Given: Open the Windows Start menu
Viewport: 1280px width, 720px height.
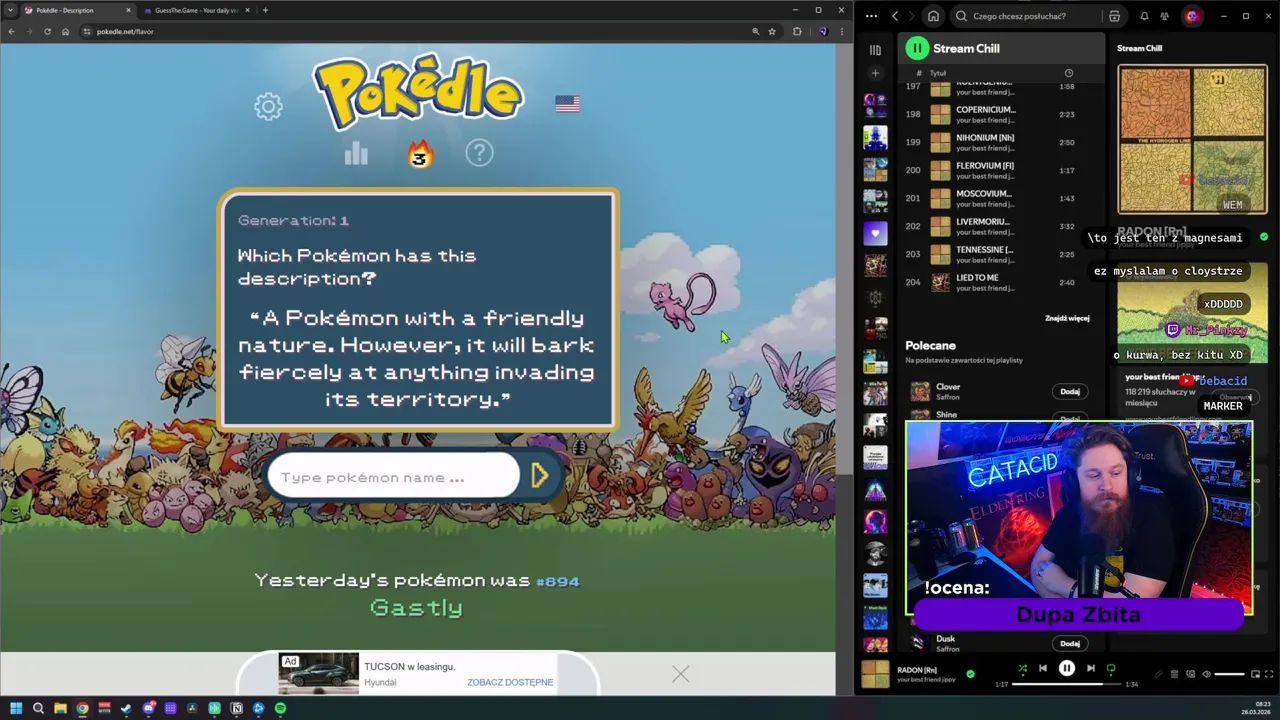Looking at the screenshot, I should click(x=16, y=708).
